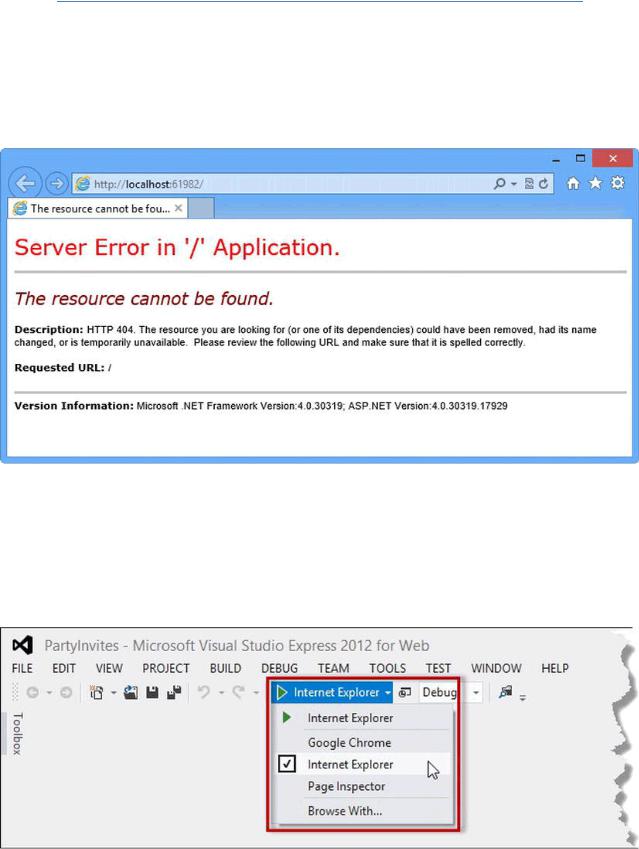Toggle the checked Internet Explorer entry
Screen dimensions: 639x849
(x=363, y=764)
